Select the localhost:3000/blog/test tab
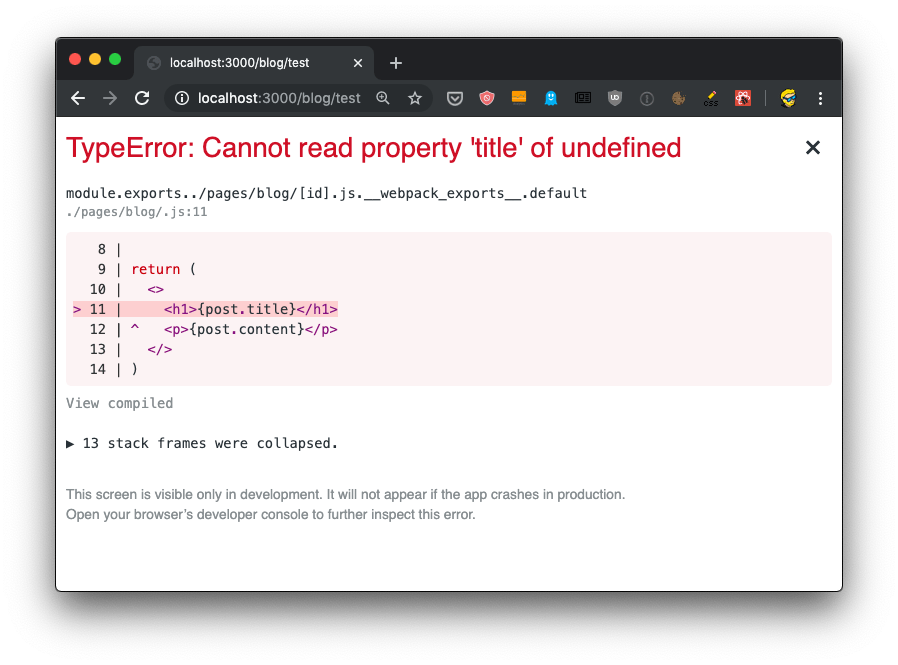 [x=240, y=62]
